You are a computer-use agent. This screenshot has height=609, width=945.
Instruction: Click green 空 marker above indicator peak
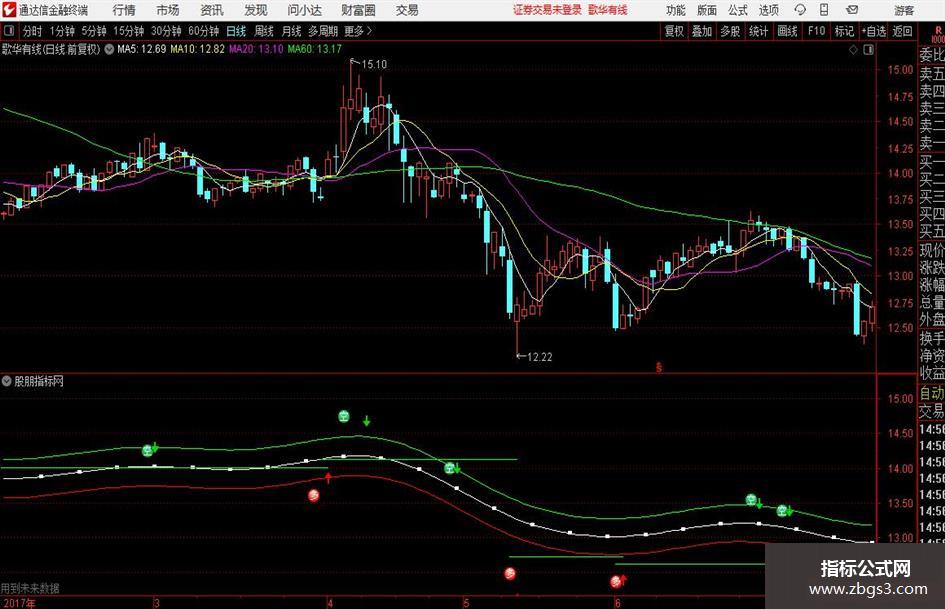click(x=344, y=416)
